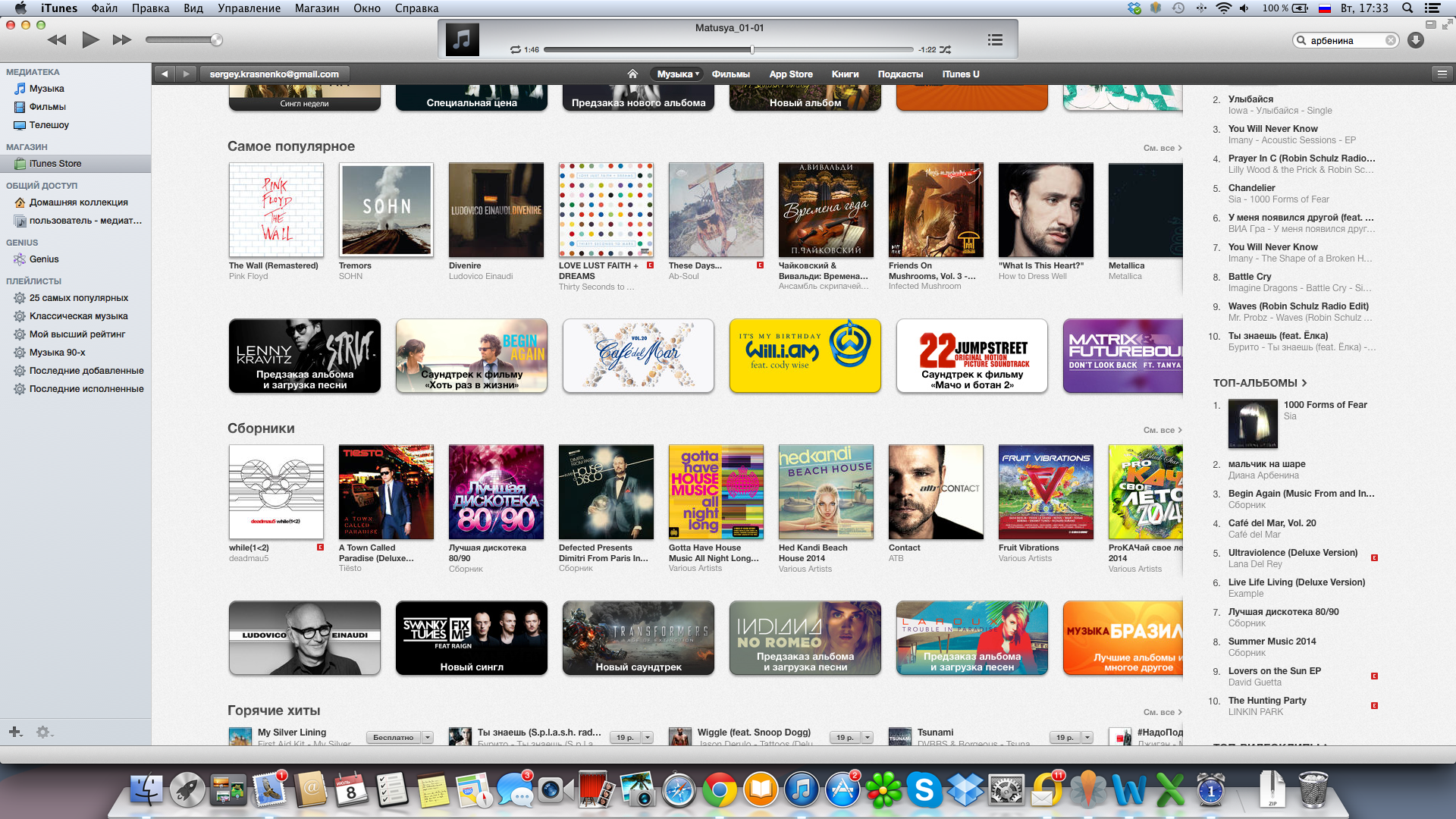Switch to the Книги tab
This screenshot has width=1456, height=819.
(x=845, y=74)
